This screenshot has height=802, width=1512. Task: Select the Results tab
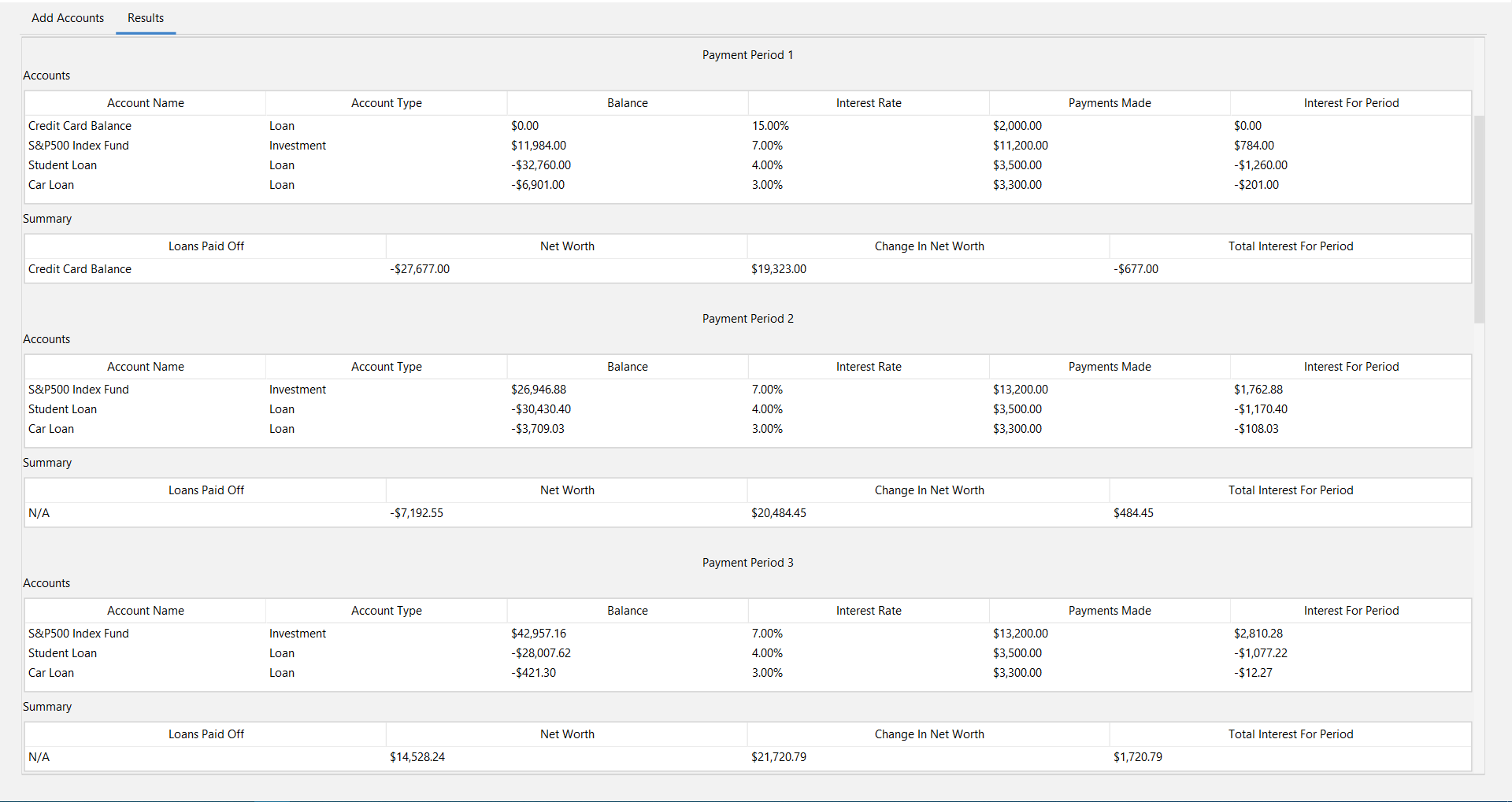click(146, 17)
